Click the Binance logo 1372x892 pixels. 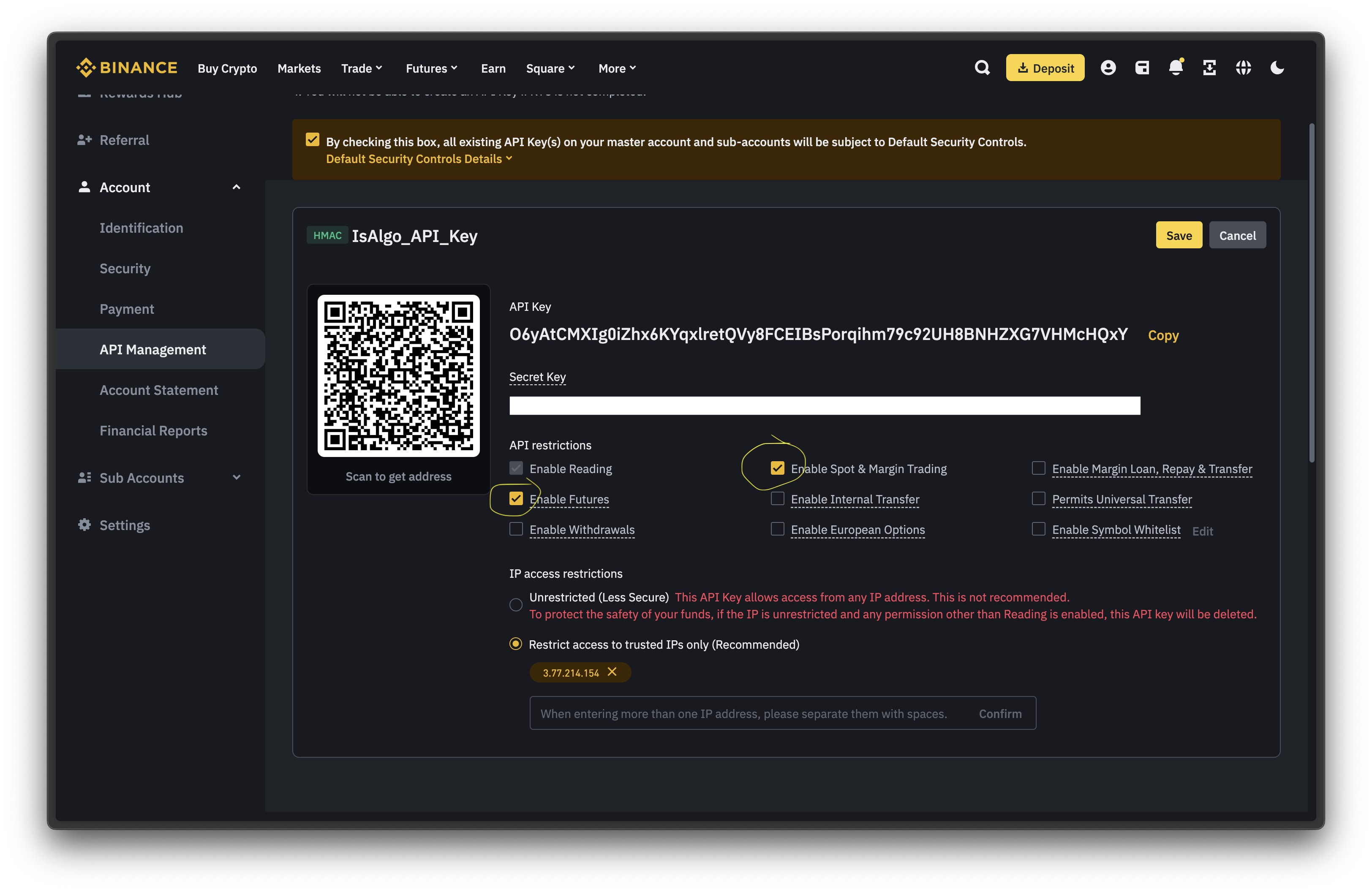pyautogui.click(x=126, y=68)
